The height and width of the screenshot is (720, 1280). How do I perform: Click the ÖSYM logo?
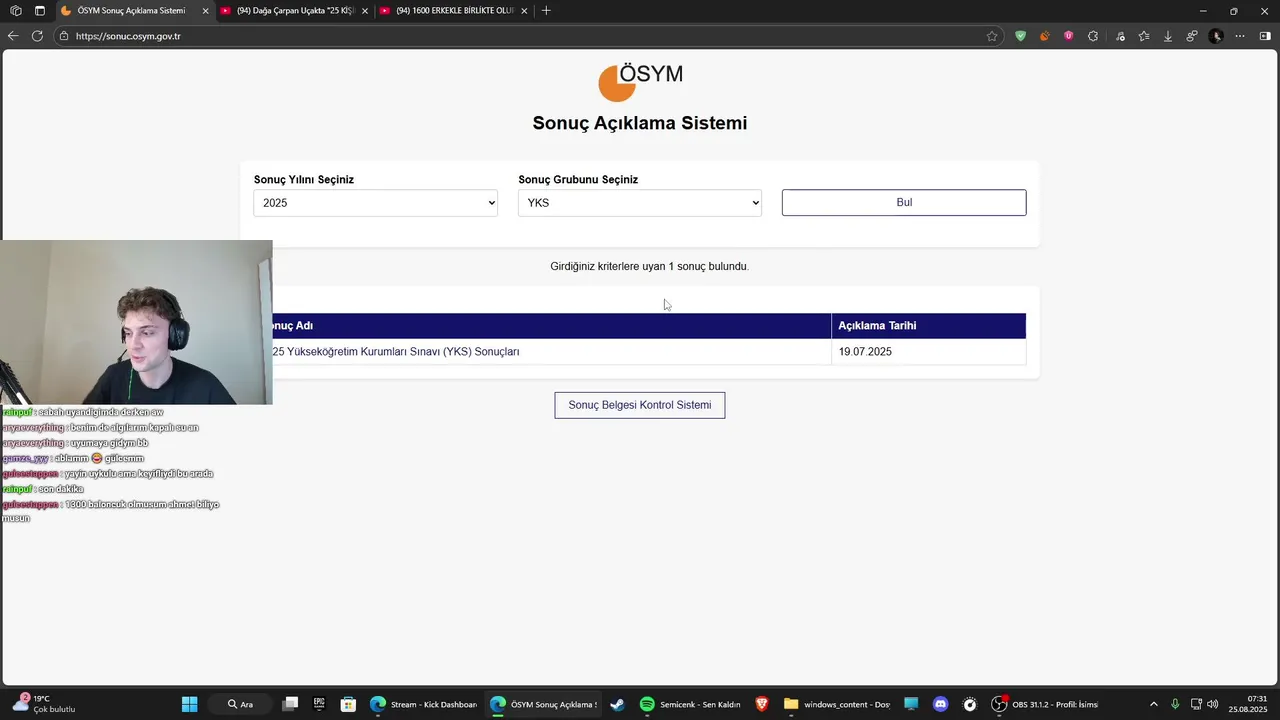(x=640, y=82)
